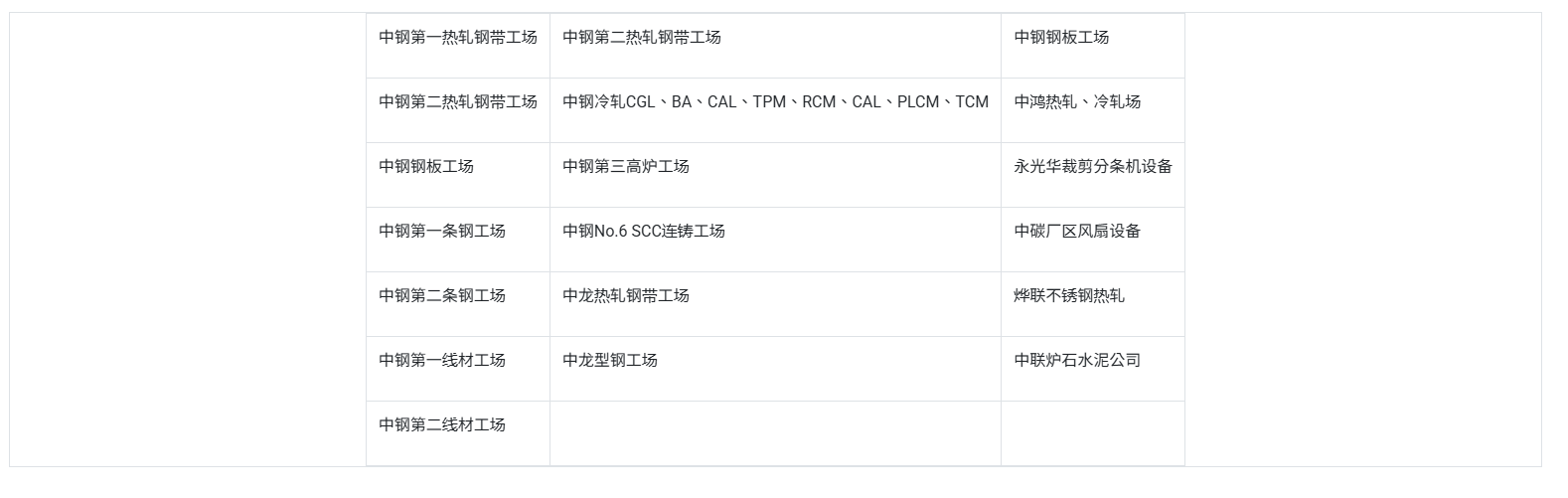This screenshot has width=1568, height=498.
Task: Click the 中钢第一热轧钢带工场 cell
Action: [x=458, y=46]
